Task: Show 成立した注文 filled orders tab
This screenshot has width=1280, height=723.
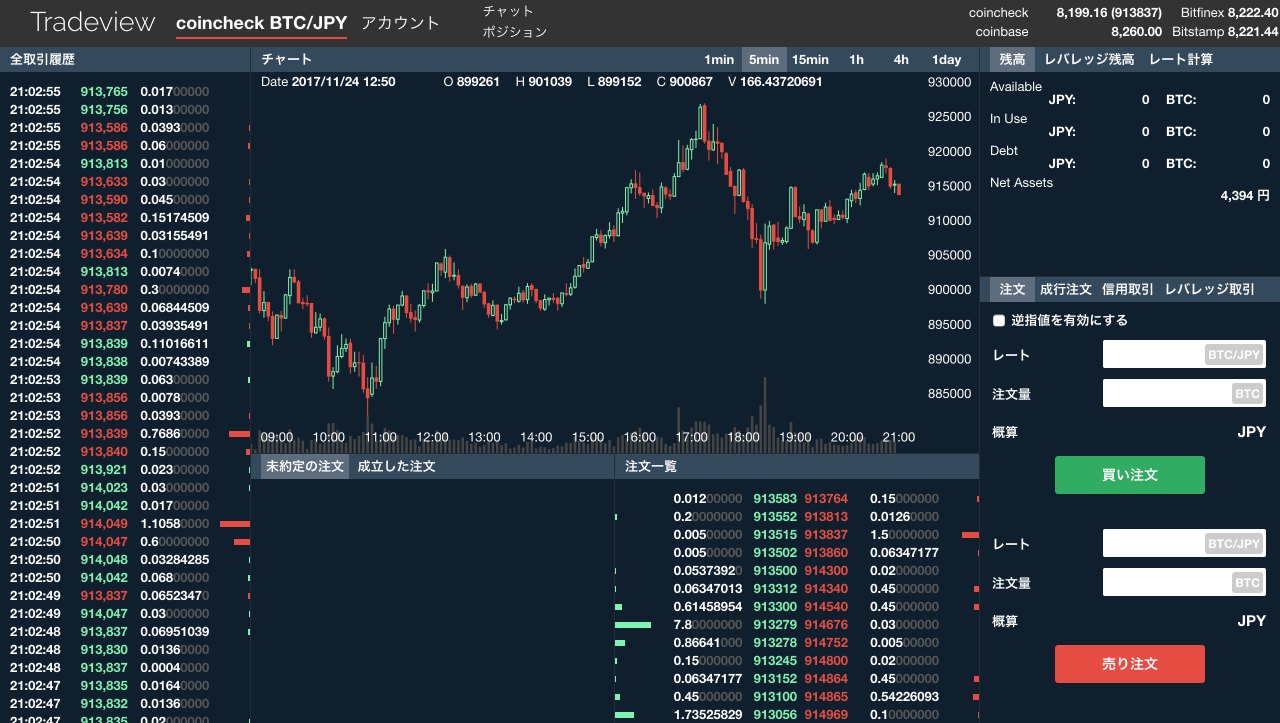Action: click(396, 466)
